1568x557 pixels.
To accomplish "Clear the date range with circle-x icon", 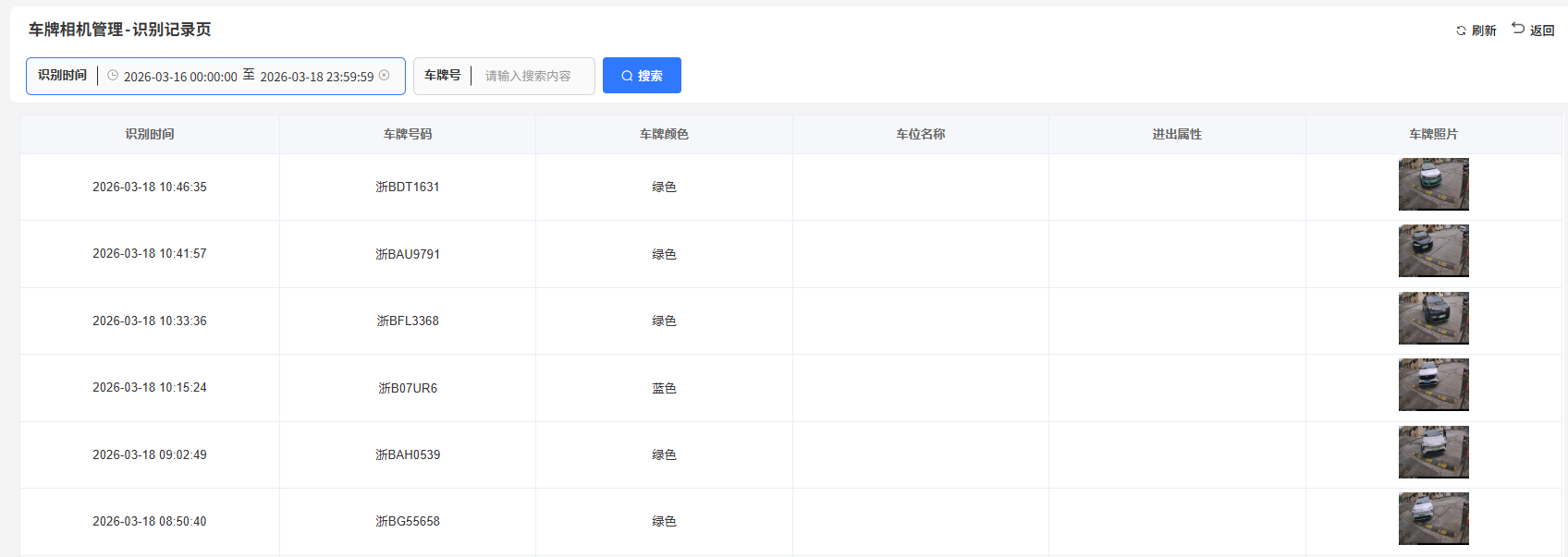I will point(385,76).
